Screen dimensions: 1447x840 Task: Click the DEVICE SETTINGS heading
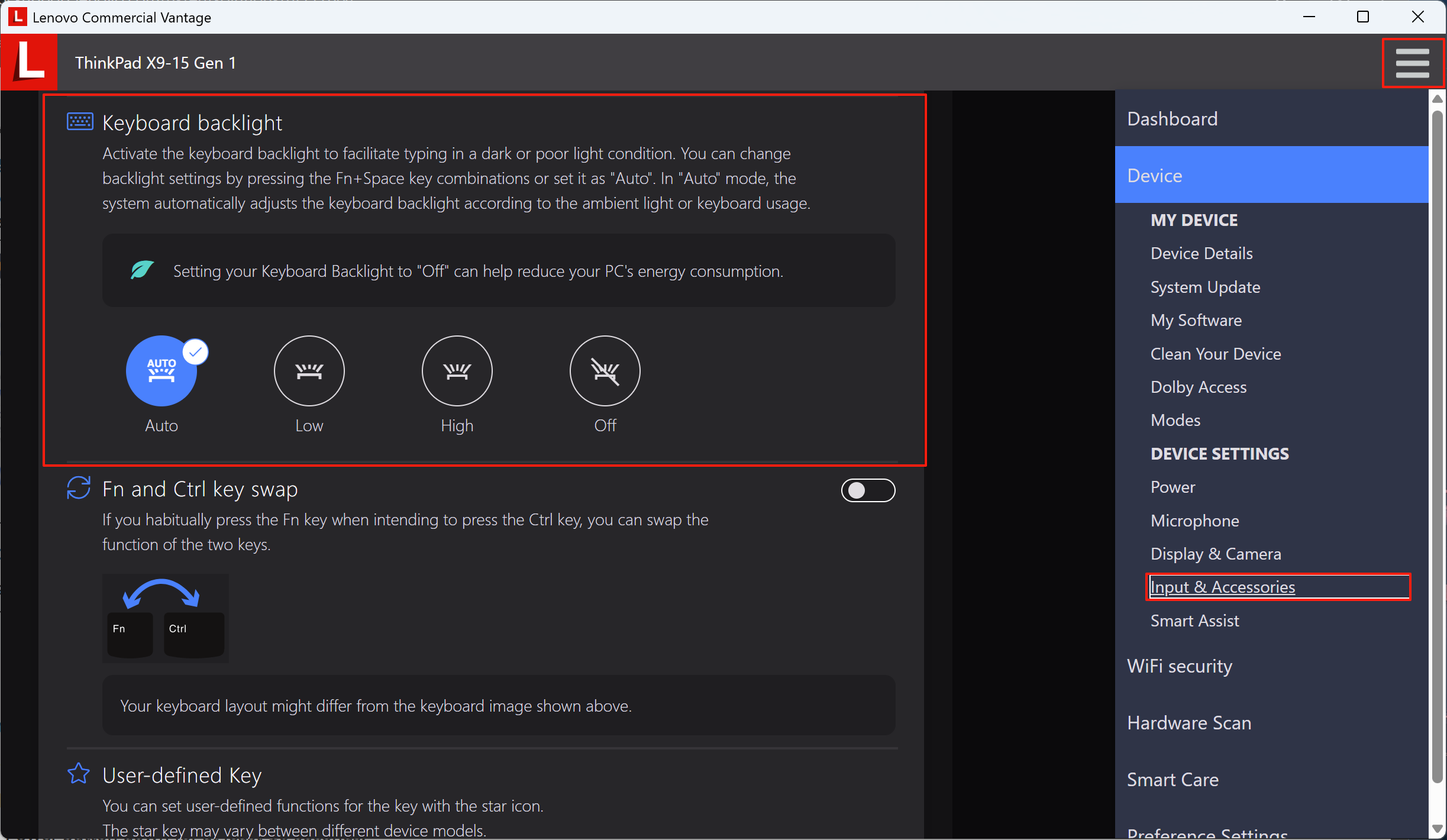point(1219,454)
